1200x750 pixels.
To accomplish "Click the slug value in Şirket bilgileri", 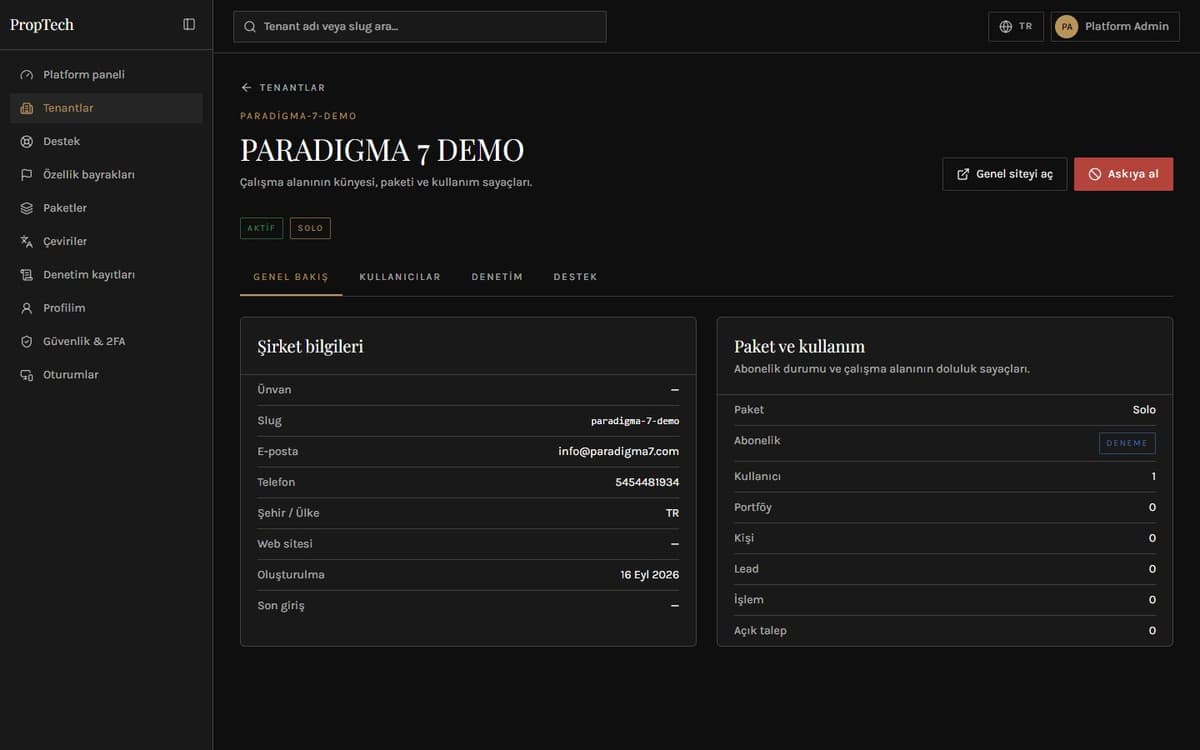I will [x=635, y=421].
